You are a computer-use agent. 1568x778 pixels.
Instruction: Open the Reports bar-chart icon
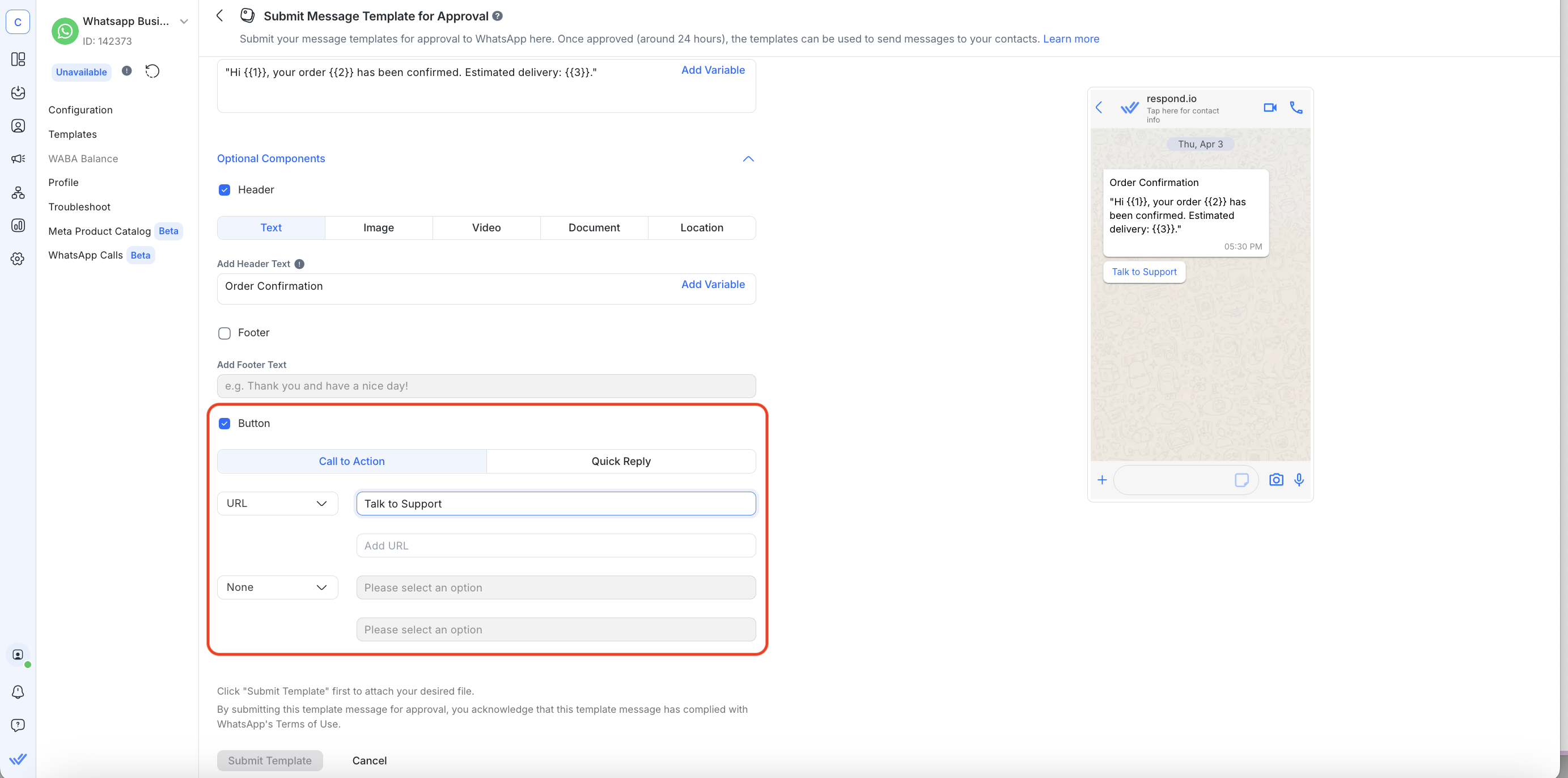(18, 225)
